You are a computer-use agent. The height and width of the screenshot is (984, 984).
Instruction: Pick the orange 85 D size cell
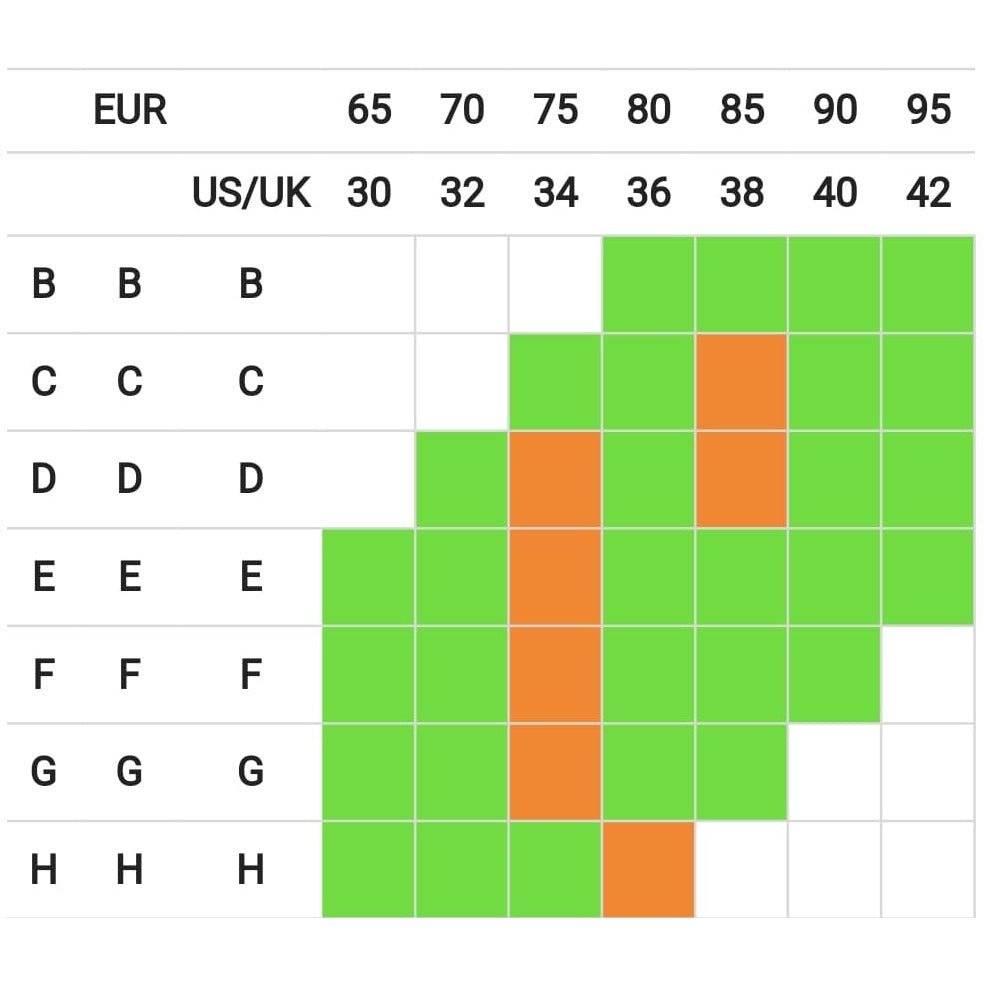pos(741,479)
